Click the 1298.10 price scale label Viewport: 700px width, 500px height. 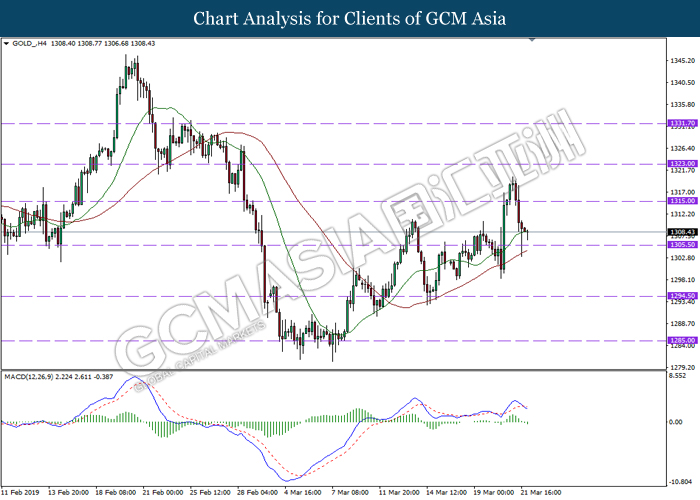click(683, 280)
